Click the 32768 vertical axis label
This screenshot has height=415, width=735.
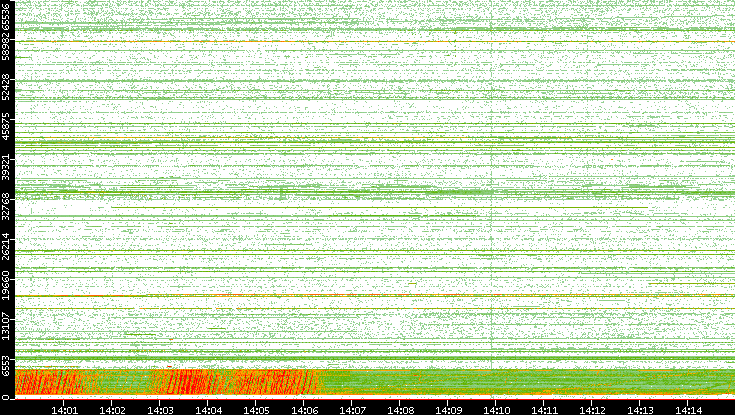pos(7,205)
